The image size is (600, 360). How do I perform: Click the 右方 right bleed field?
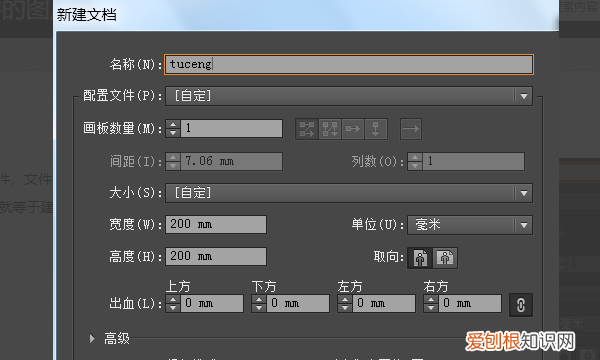(x=470, y=303)
